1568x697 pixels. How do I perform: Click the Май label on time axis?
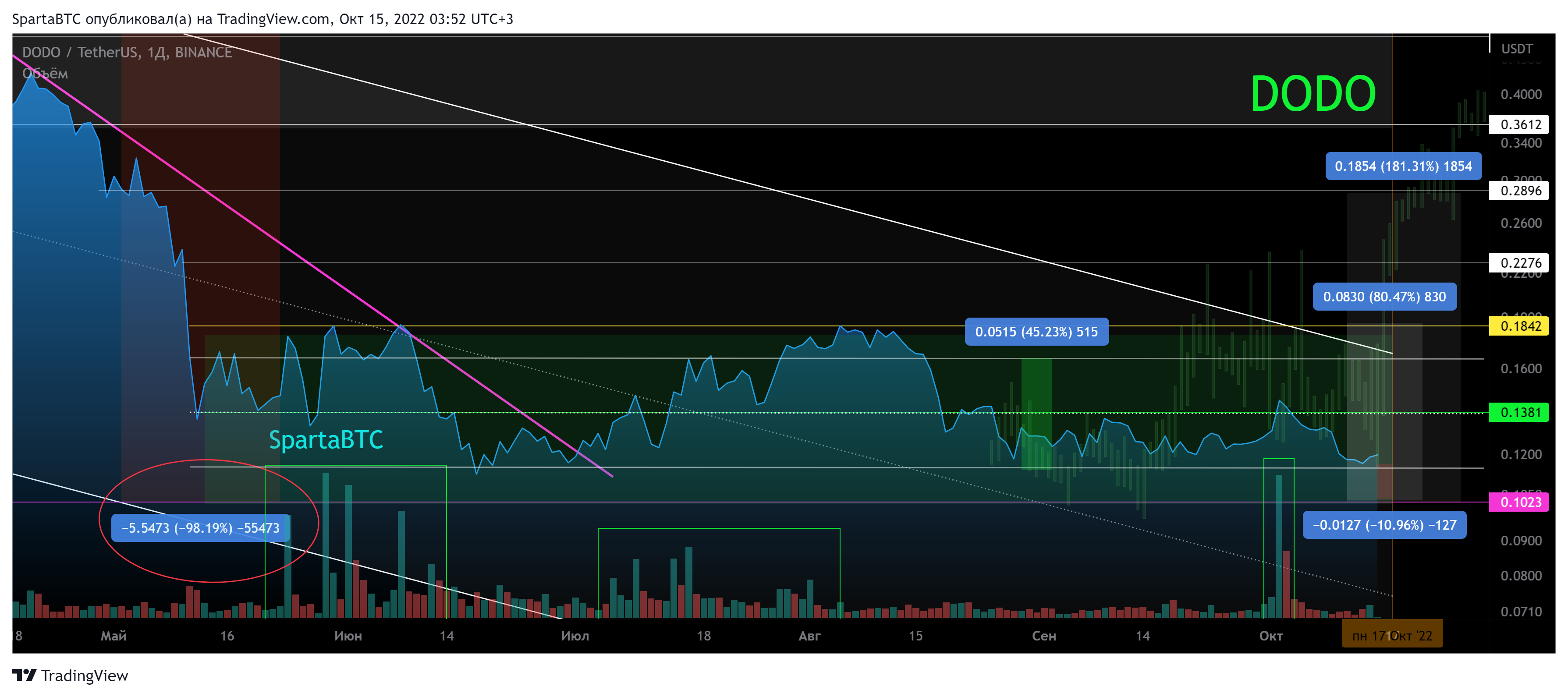114,636
